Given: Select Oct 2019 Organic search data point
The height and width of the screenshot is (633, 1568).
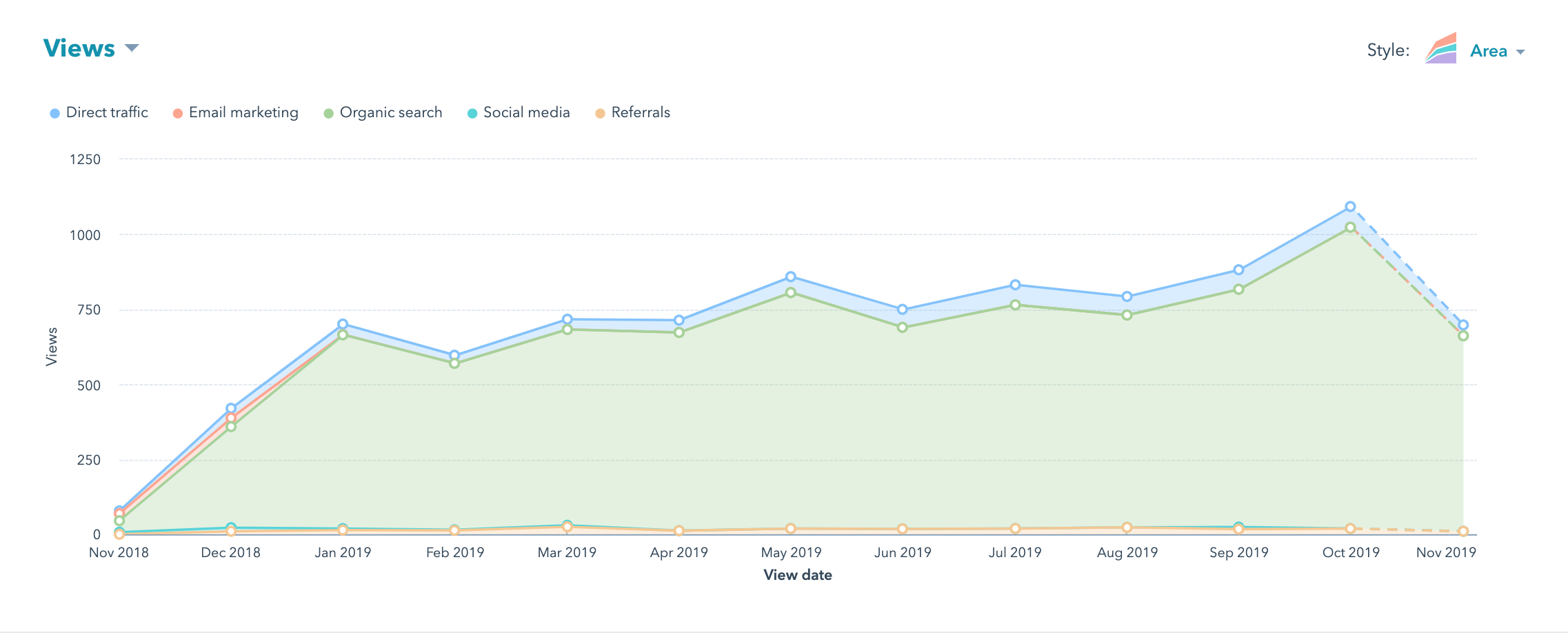Looking at the screenshot, I should [1350, 228].
